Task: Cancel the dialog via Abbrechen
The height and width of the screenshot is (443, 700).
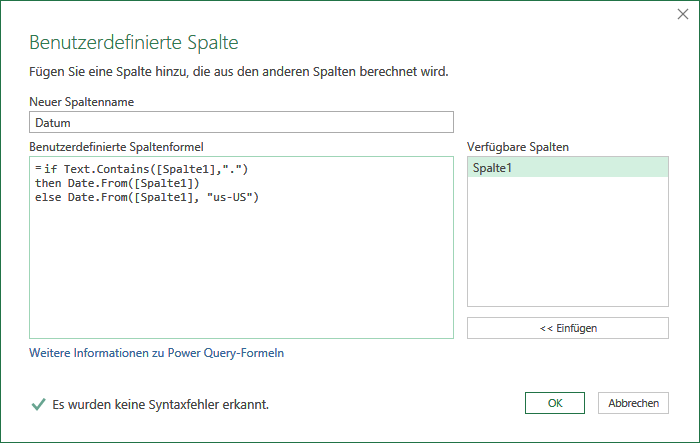Action: 633,403
